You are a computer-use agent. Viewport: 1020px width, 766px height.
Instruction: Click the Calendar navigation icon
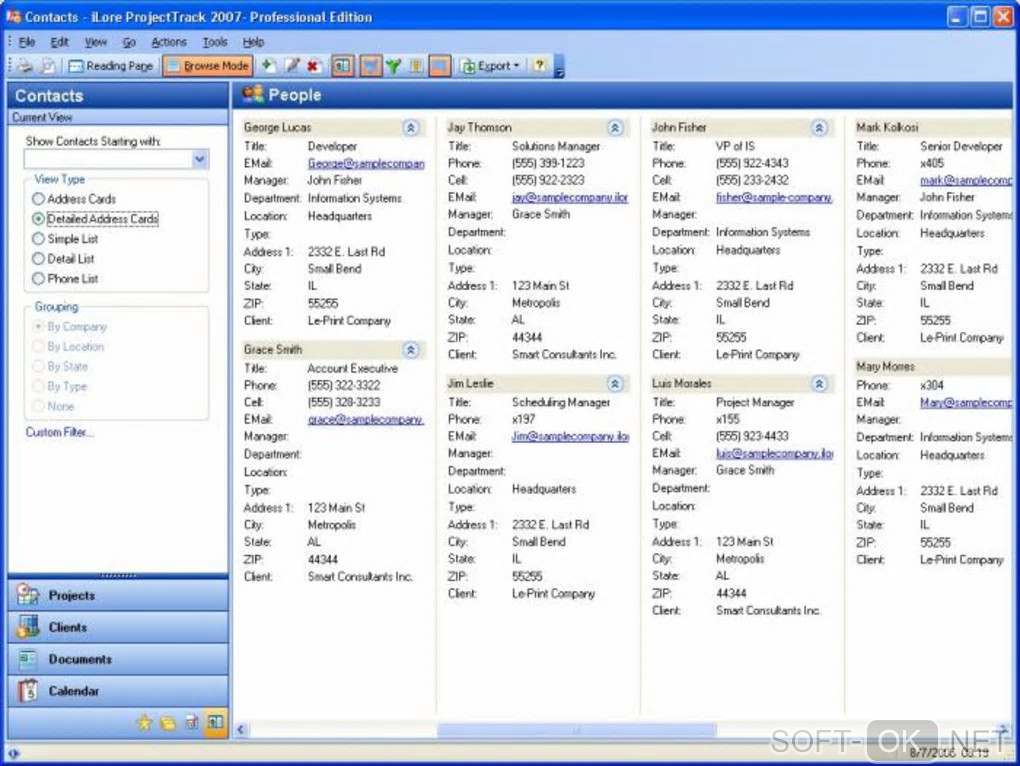pos(28,691)
